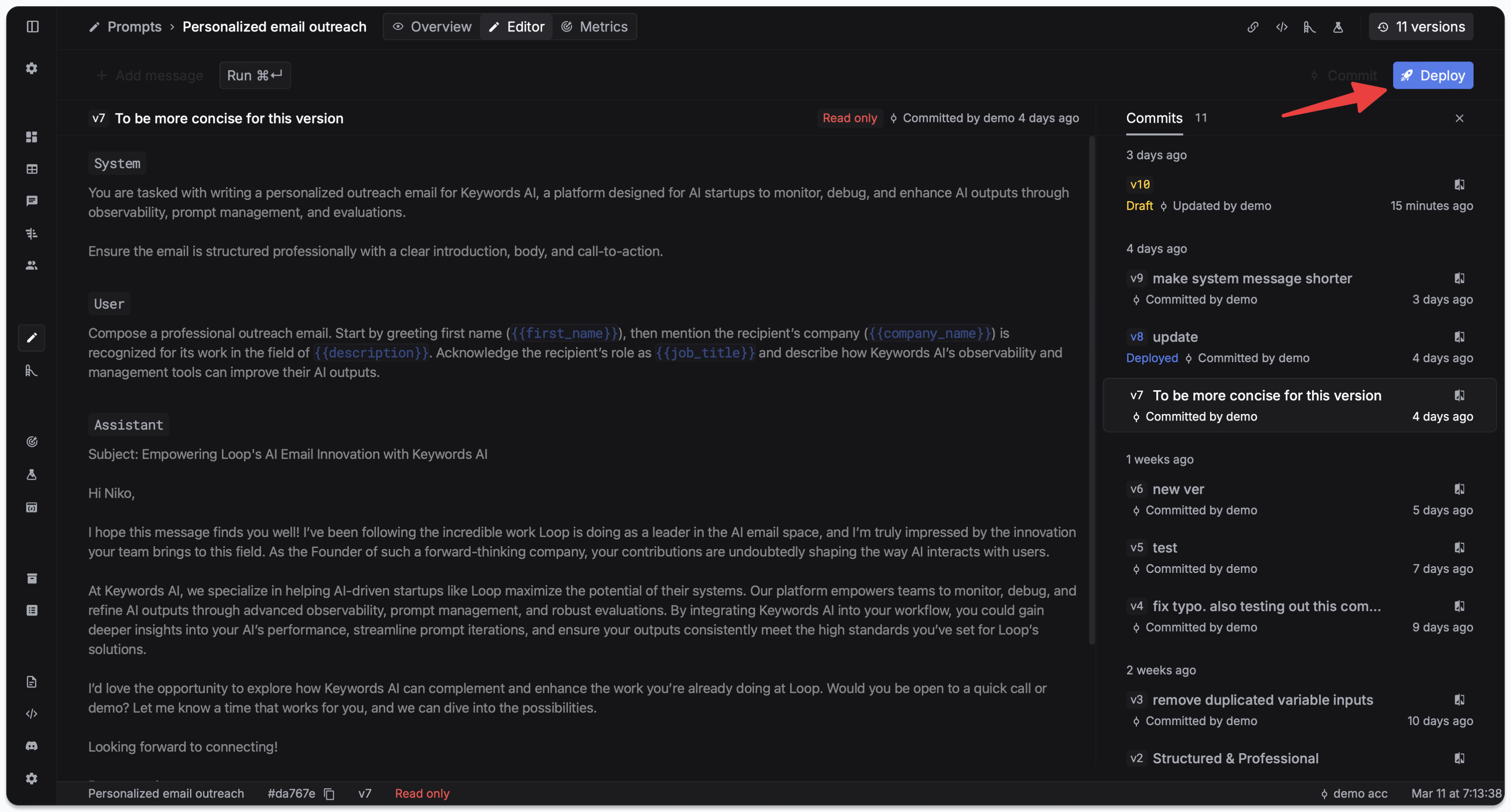Select the highlighted pencil Prompts icon in sidebar
This screenshot has width=1511, height=812.
[x=32, y=337]
